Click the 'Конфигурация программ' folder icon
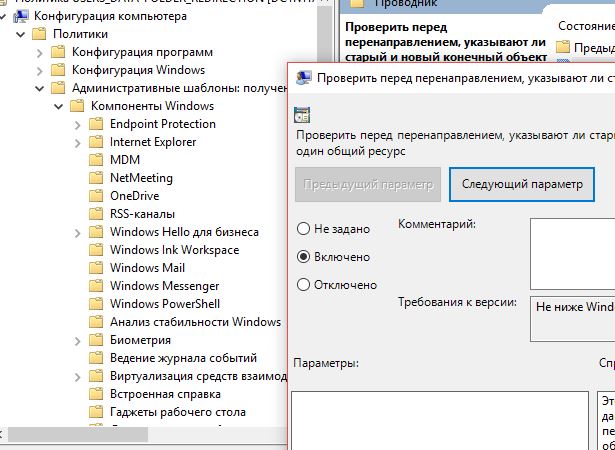This screenshot has width=615, height=450. pyautogui.click(x=58, y=52)
